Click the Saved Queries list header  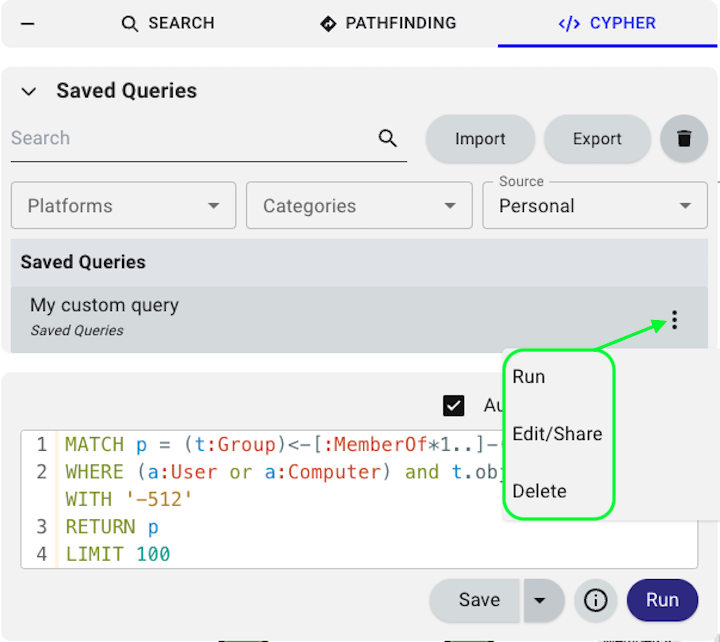pos(359,262)
